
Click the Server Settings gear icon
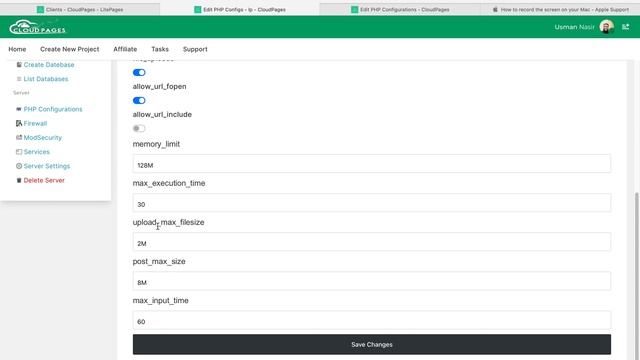(x=19, y=166)
